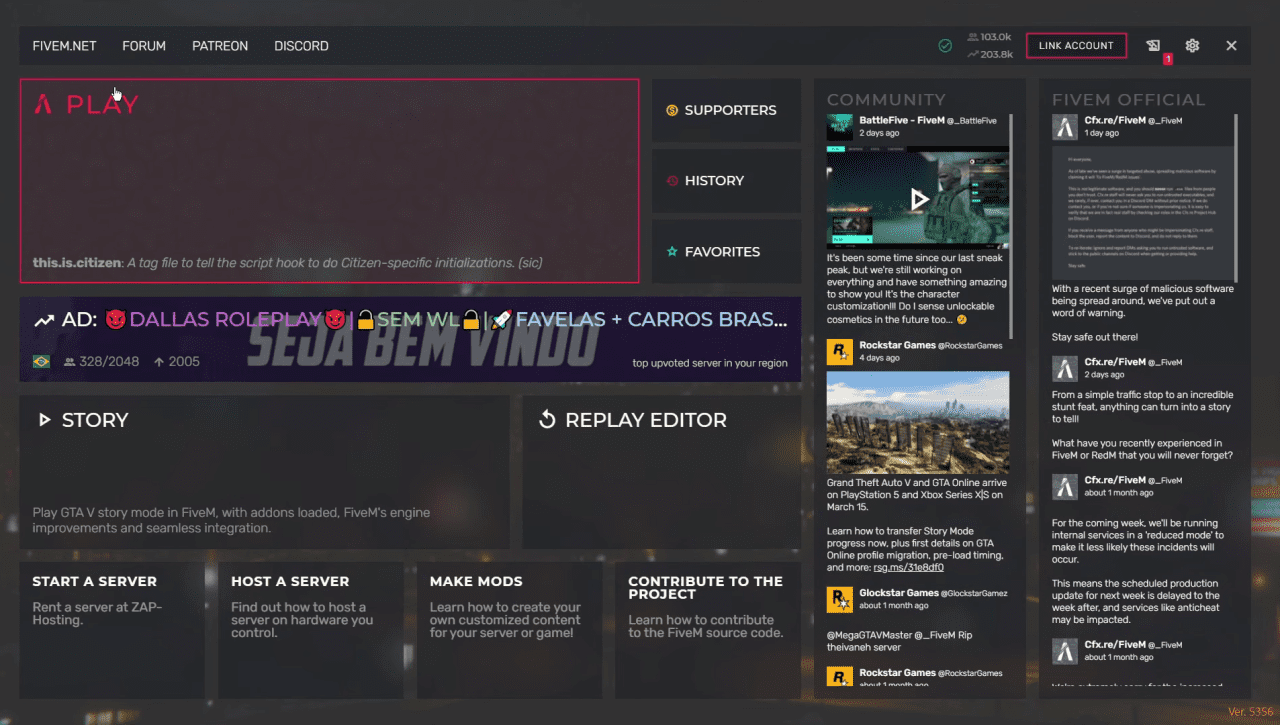Click the FAVORITES star icon

coord(672,252)
